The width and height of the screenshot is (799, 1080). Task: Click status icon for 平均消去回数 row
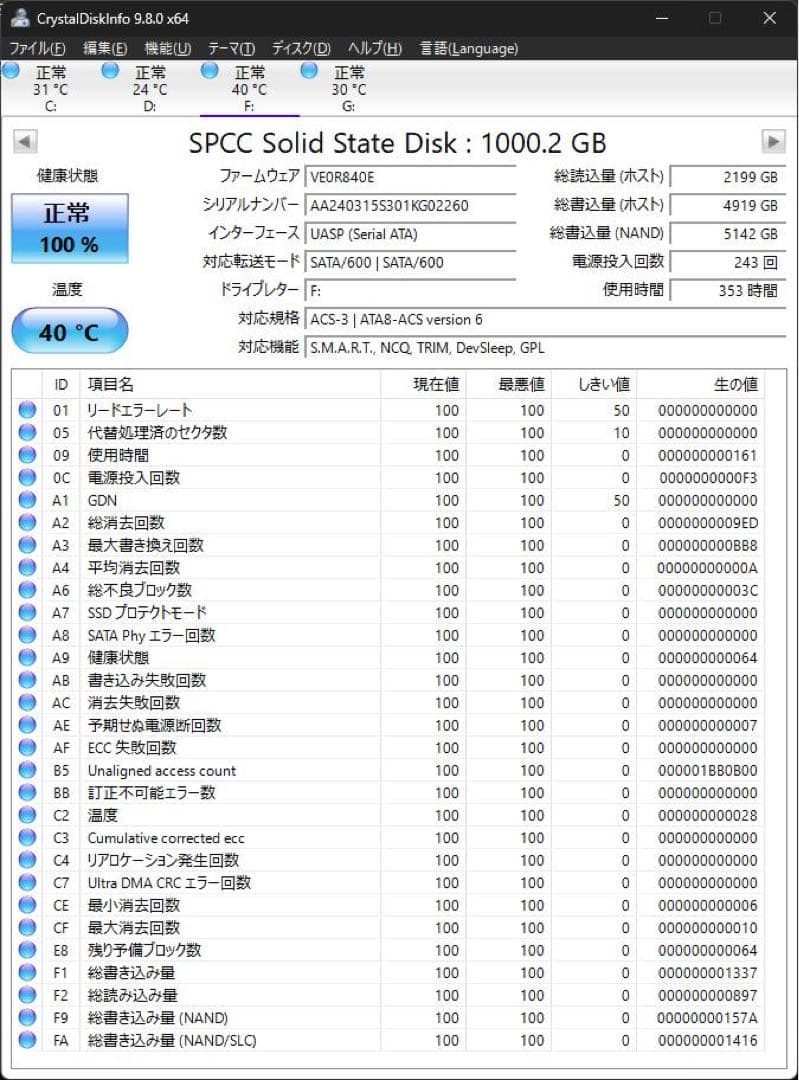(28, 568)
